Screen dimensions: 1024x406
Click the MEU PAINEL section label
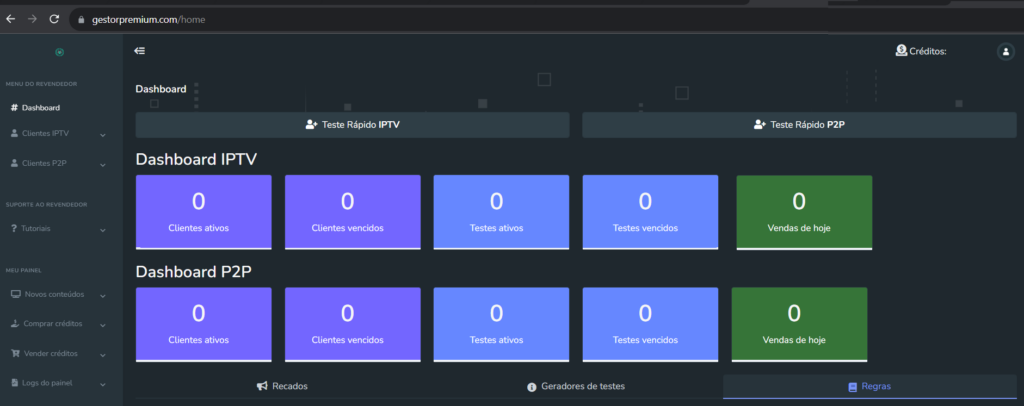24,270
